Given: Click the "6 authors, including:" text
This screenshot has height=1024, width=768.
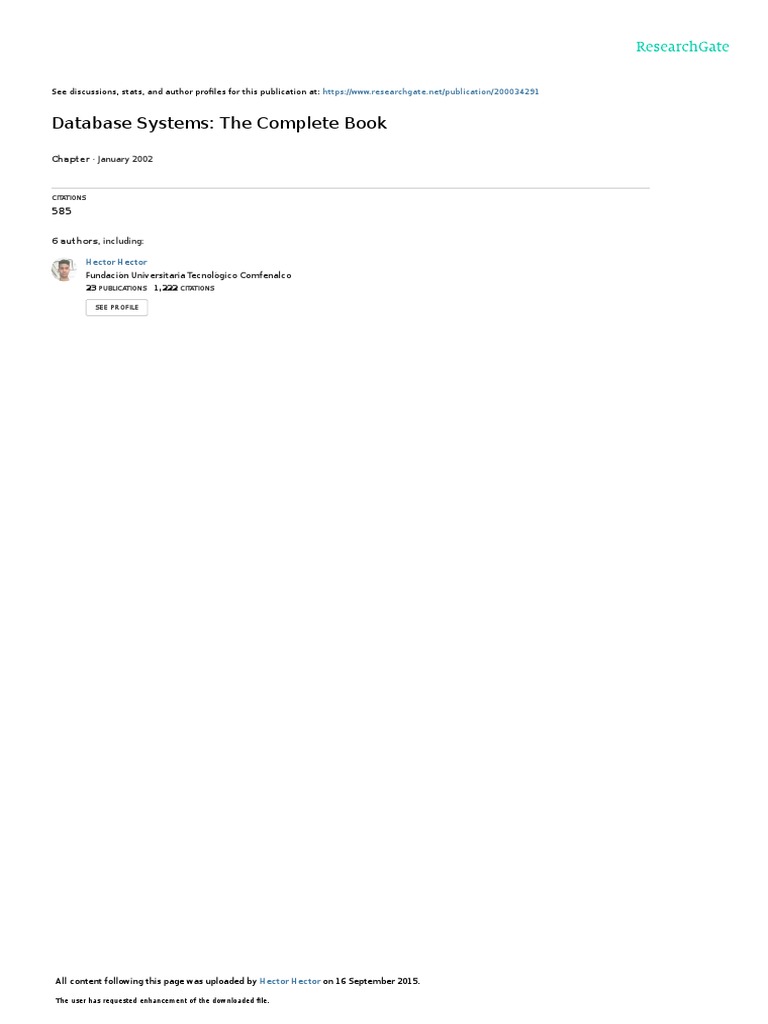Looking at the screenshot, I should (x=98, y=241).
